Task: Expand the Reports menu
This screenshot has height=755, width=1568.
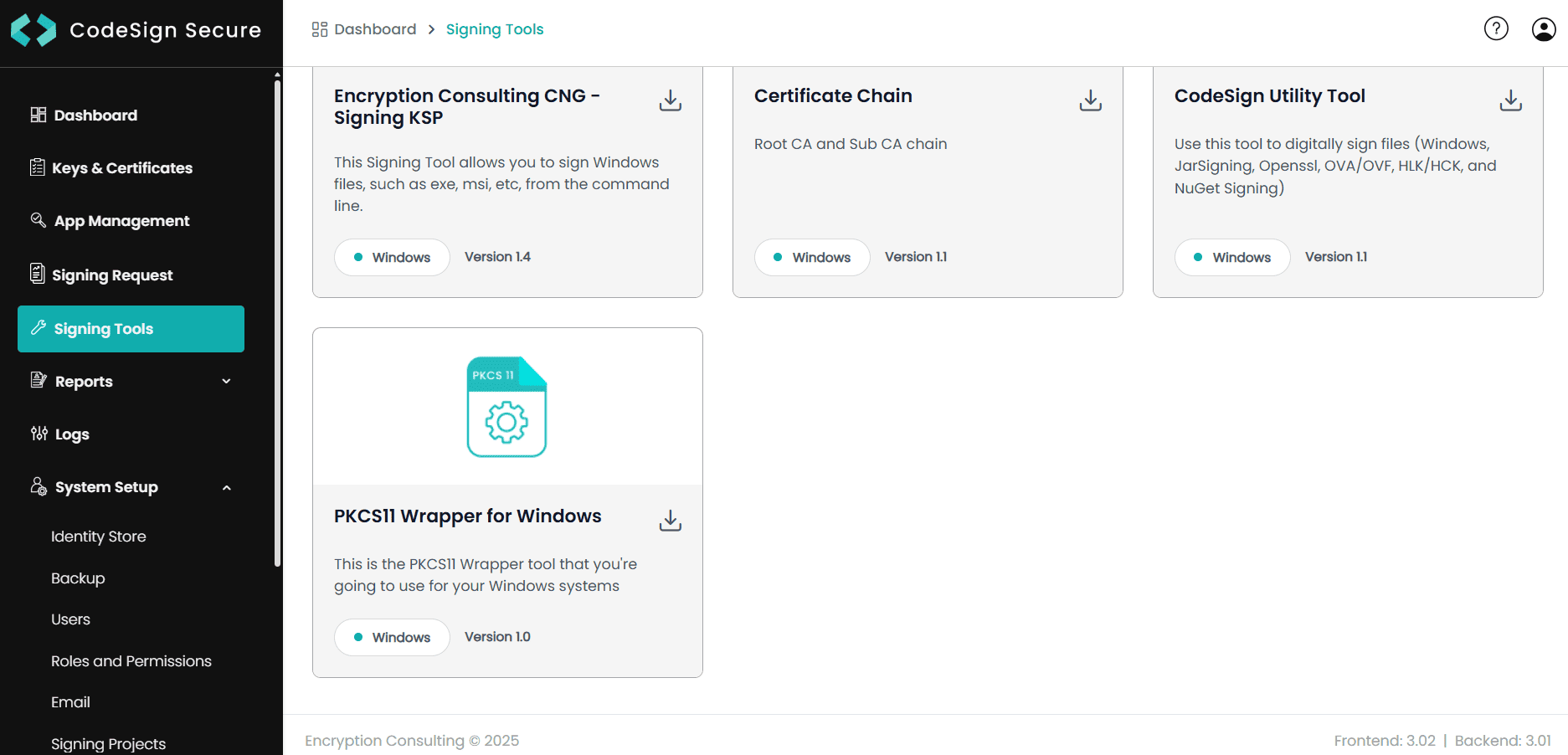Action: pos(83,381)
